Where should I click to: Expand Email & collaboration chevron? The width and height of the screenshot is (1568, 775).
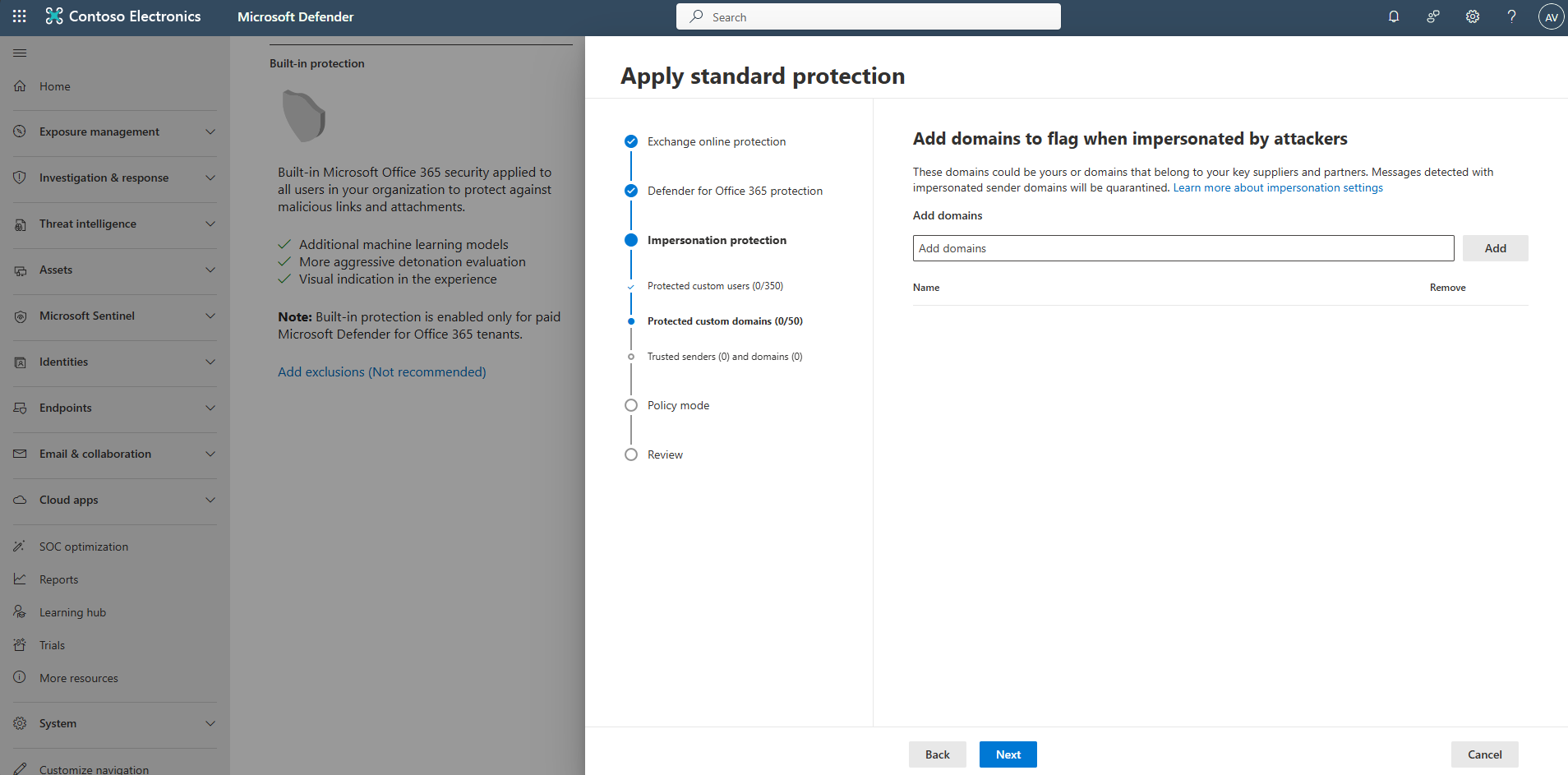(210, 454)
